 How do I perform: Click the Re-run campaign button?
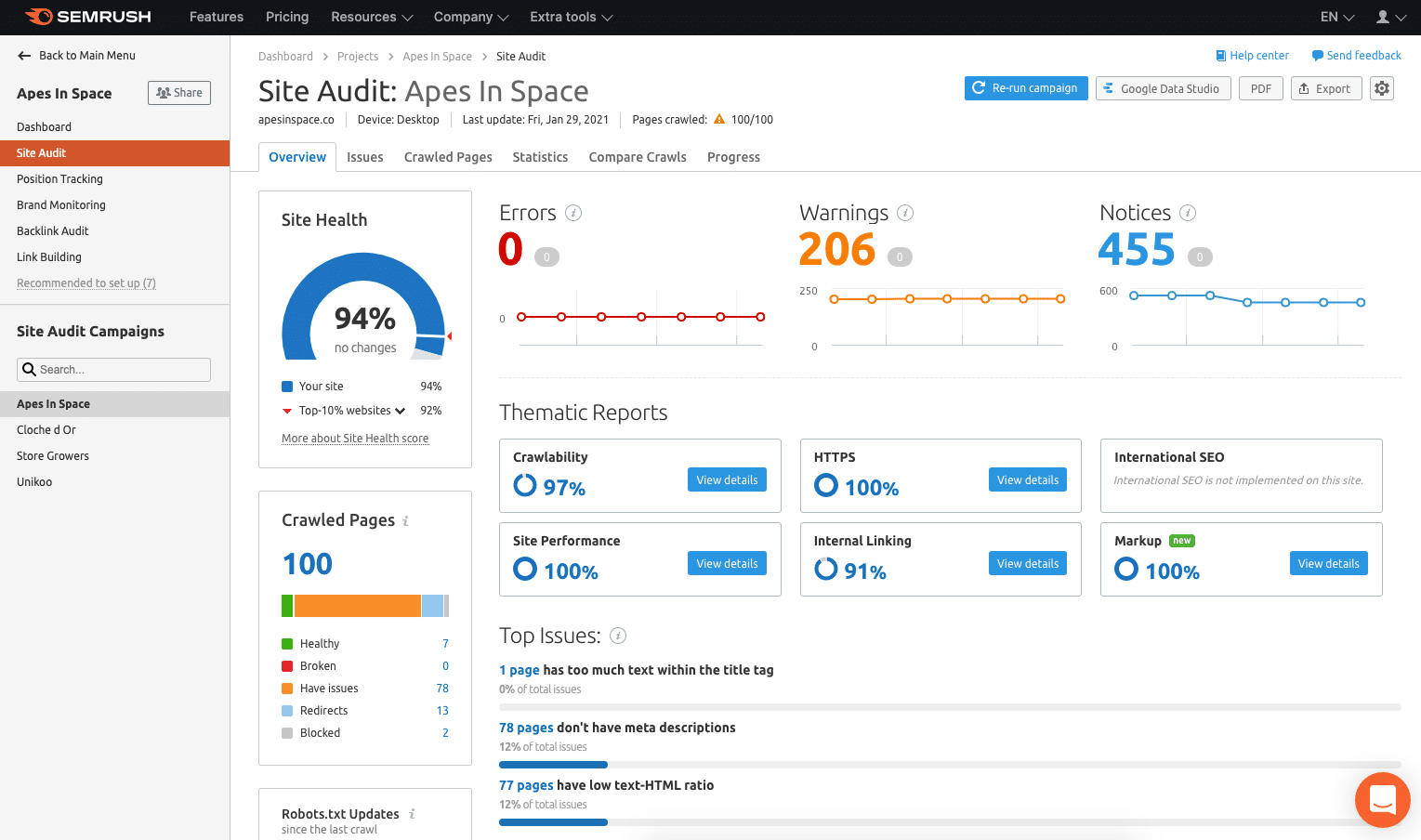pos(1026,88)
